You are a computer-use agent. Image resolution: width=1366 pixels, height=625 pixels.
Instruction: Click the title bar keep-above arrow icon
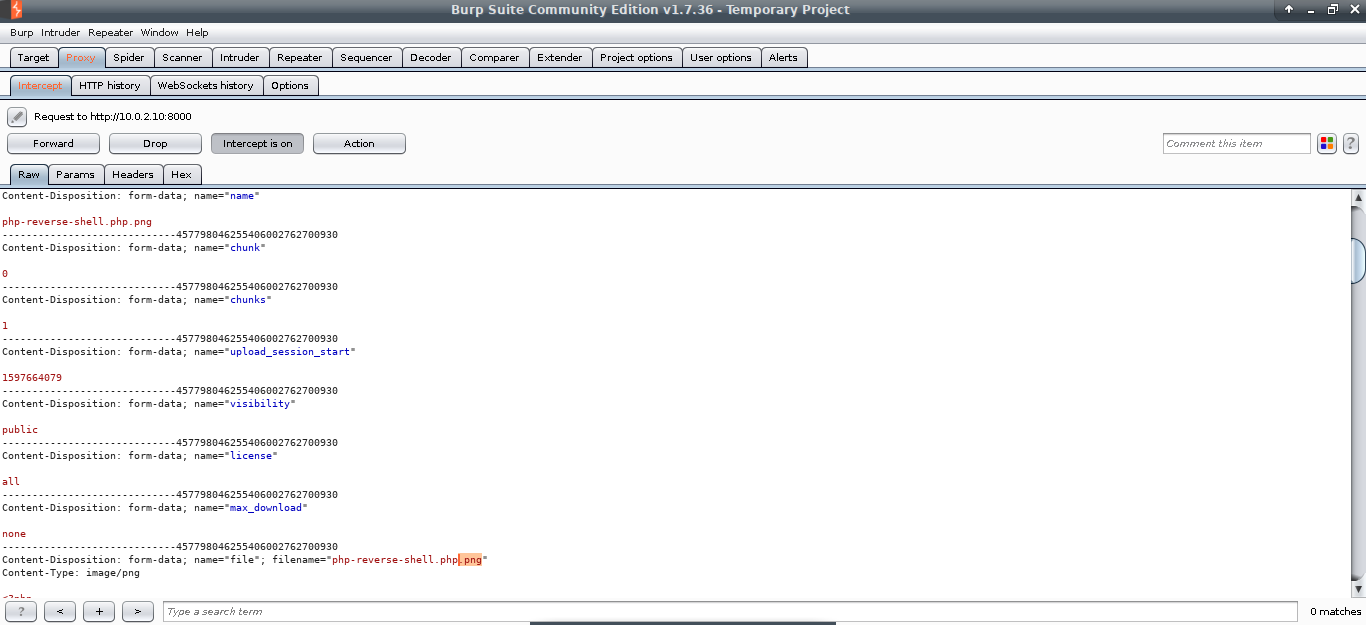[x=1290, y=9]
